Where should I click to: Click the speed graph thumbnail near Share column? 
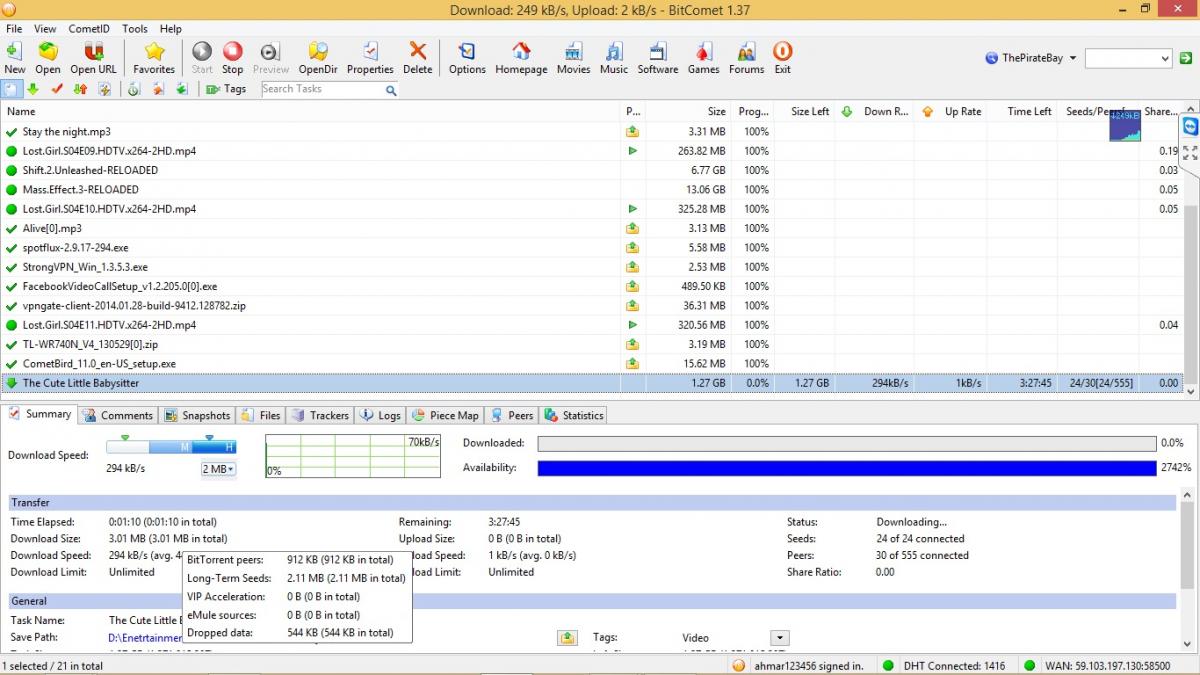1125,125
